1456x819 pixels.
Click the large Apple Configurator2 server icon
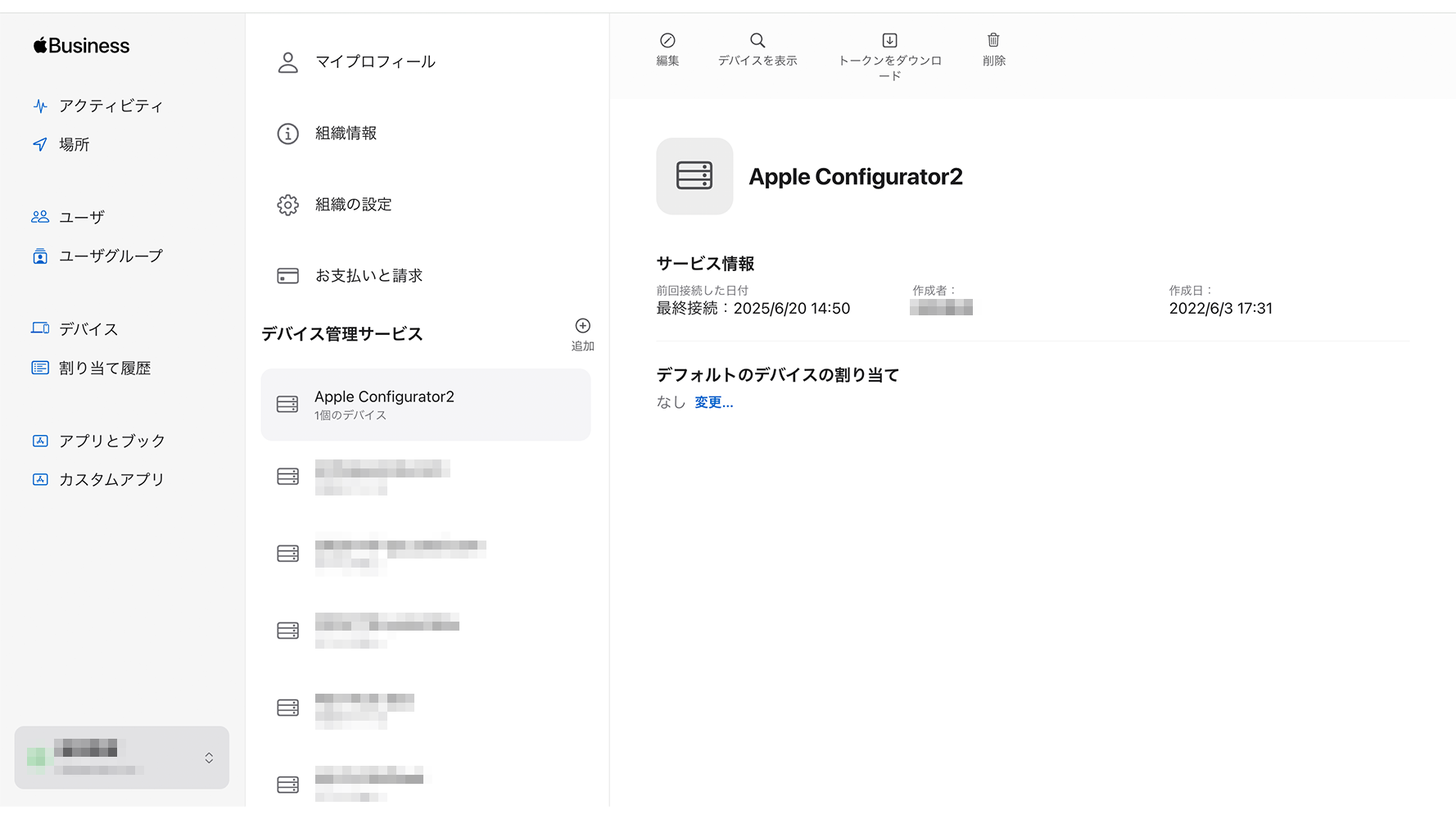point(694,176)
